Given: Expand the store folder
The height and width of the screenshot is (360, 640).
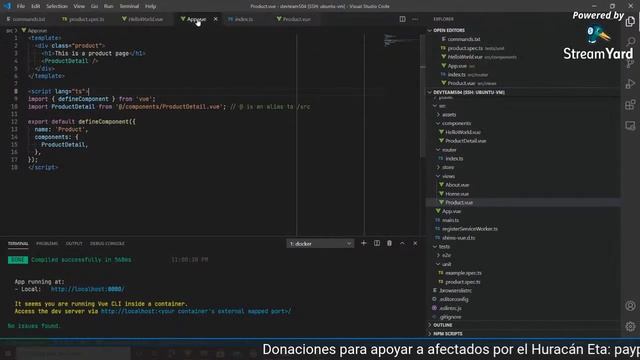Looking at the screenshot, I should point(448,167).
